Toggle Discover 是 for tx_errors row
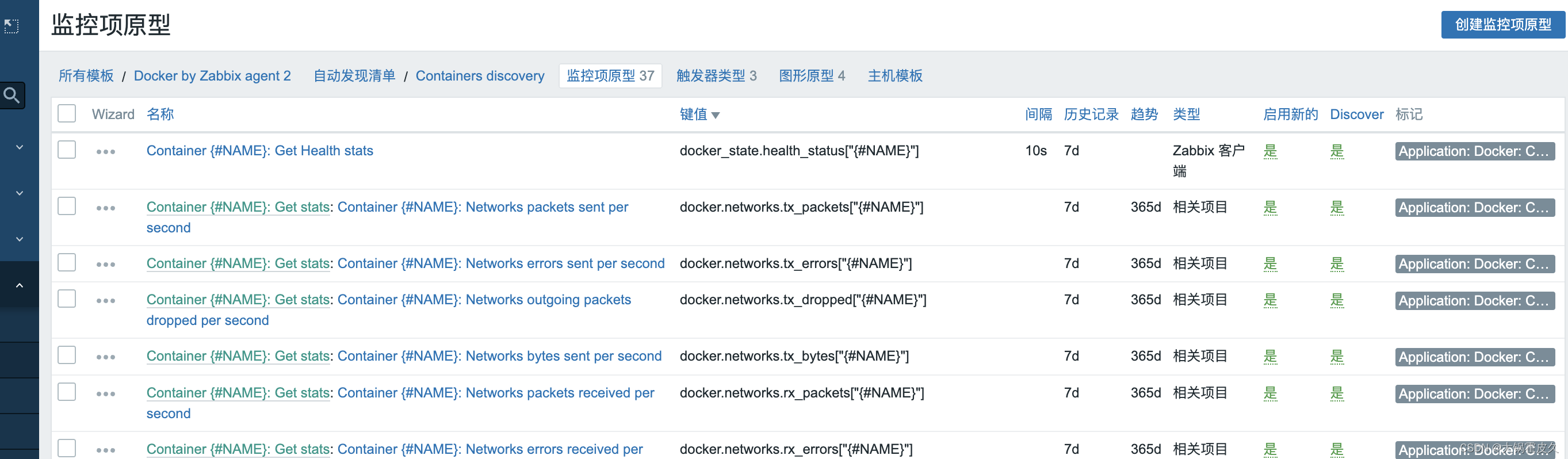This screenshot has width=1568, height=459. click(1337, 263)
